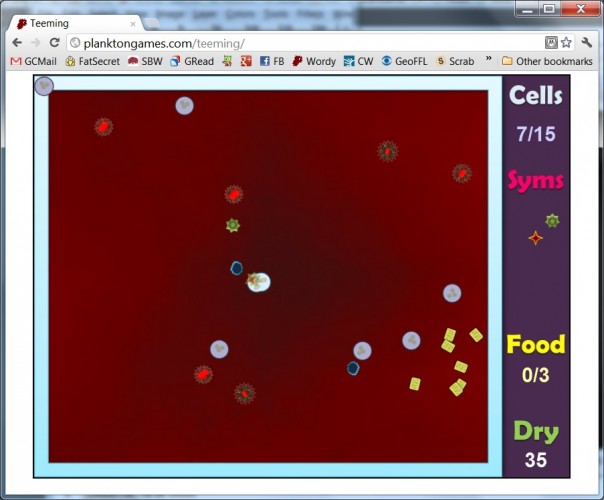Click the red virus above the green sym
604x500 pixels.
(234, 194)
